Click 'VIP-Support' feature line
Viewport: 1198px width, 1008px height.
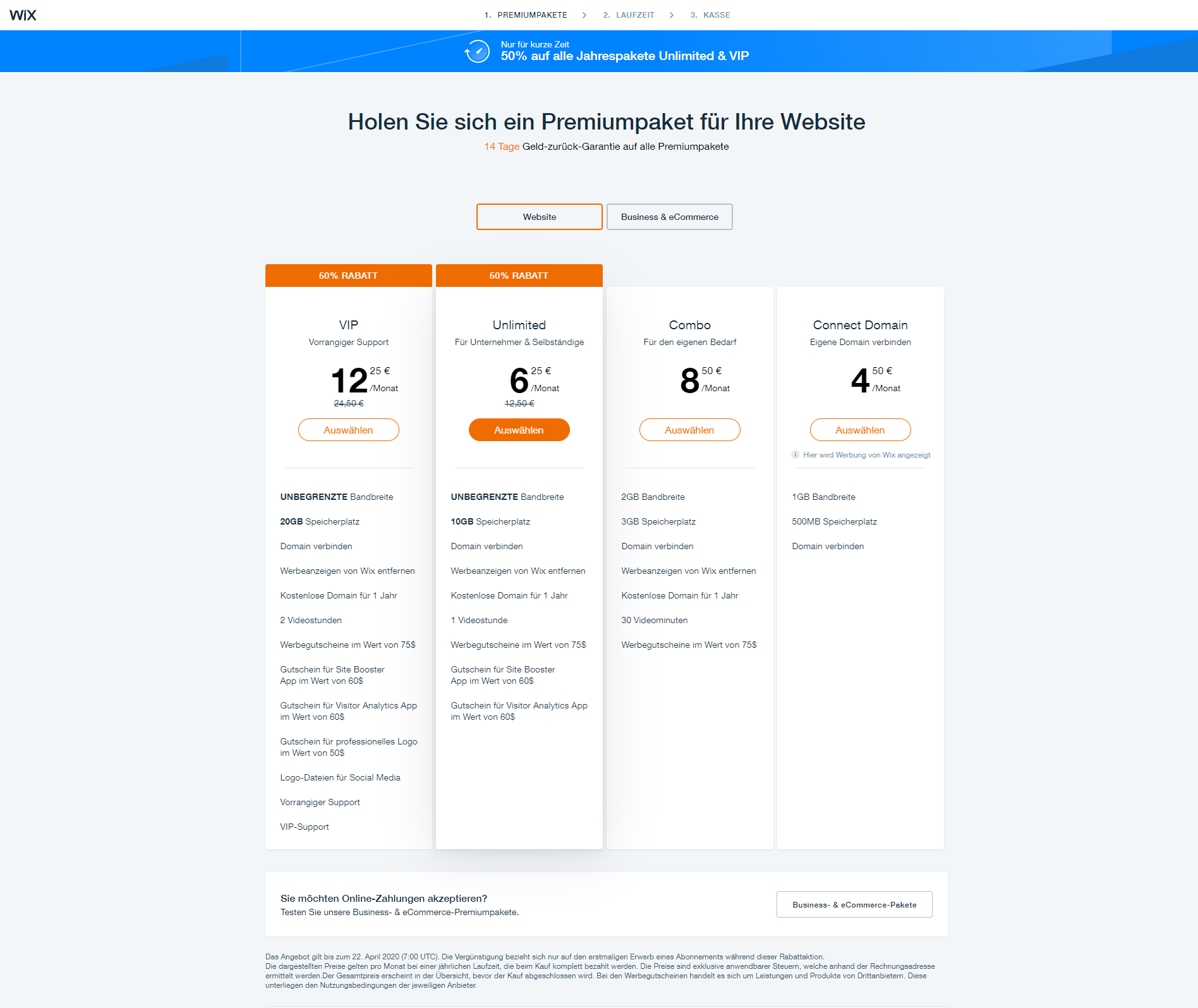pyautogui.click(x=305, y=827)
